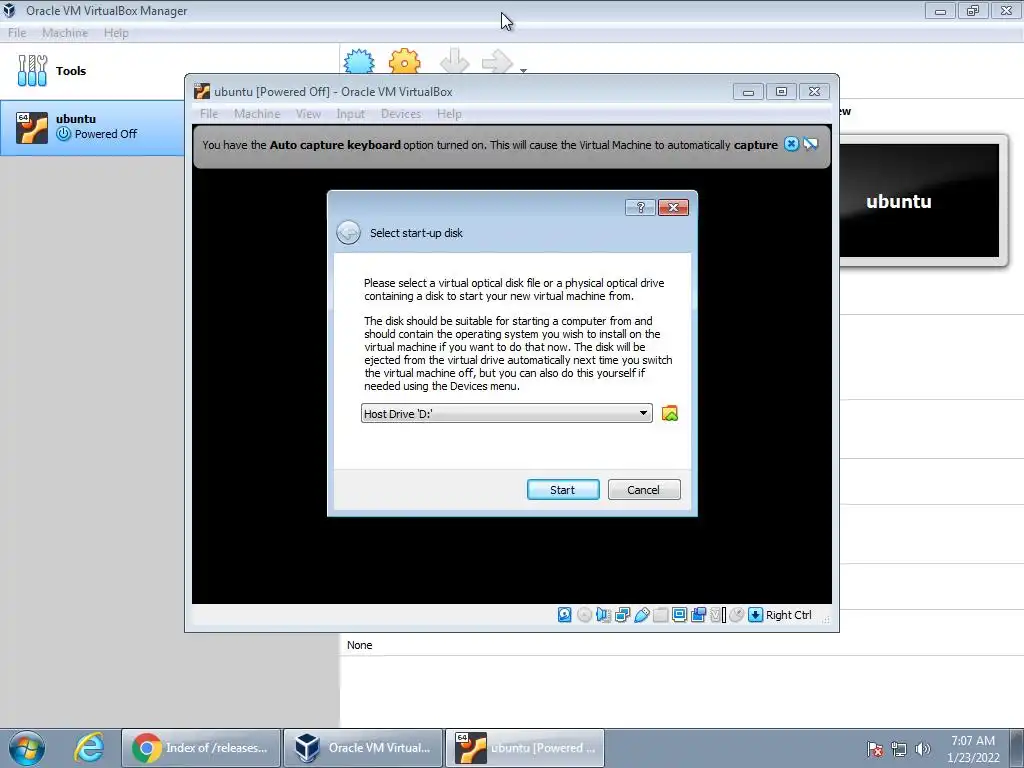The height and width of the screenshot is (768, 1024).
Task: Minimize the ubuntu VM window
Action: [748, 91]
